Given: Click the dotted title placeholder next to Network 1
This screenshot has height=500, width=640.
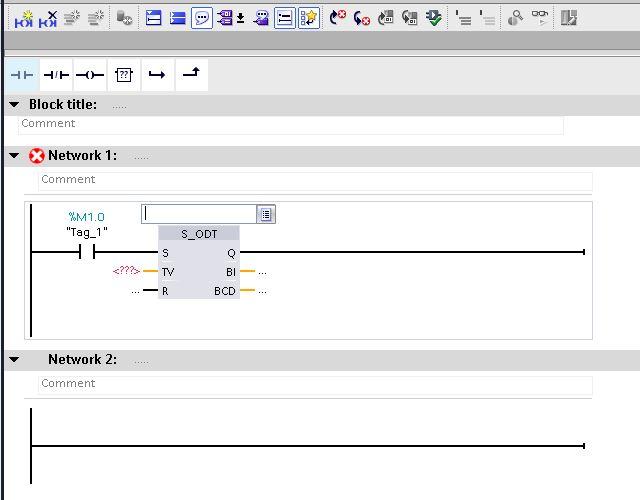Looking at the screenshot, I should (x=141, y=158).
